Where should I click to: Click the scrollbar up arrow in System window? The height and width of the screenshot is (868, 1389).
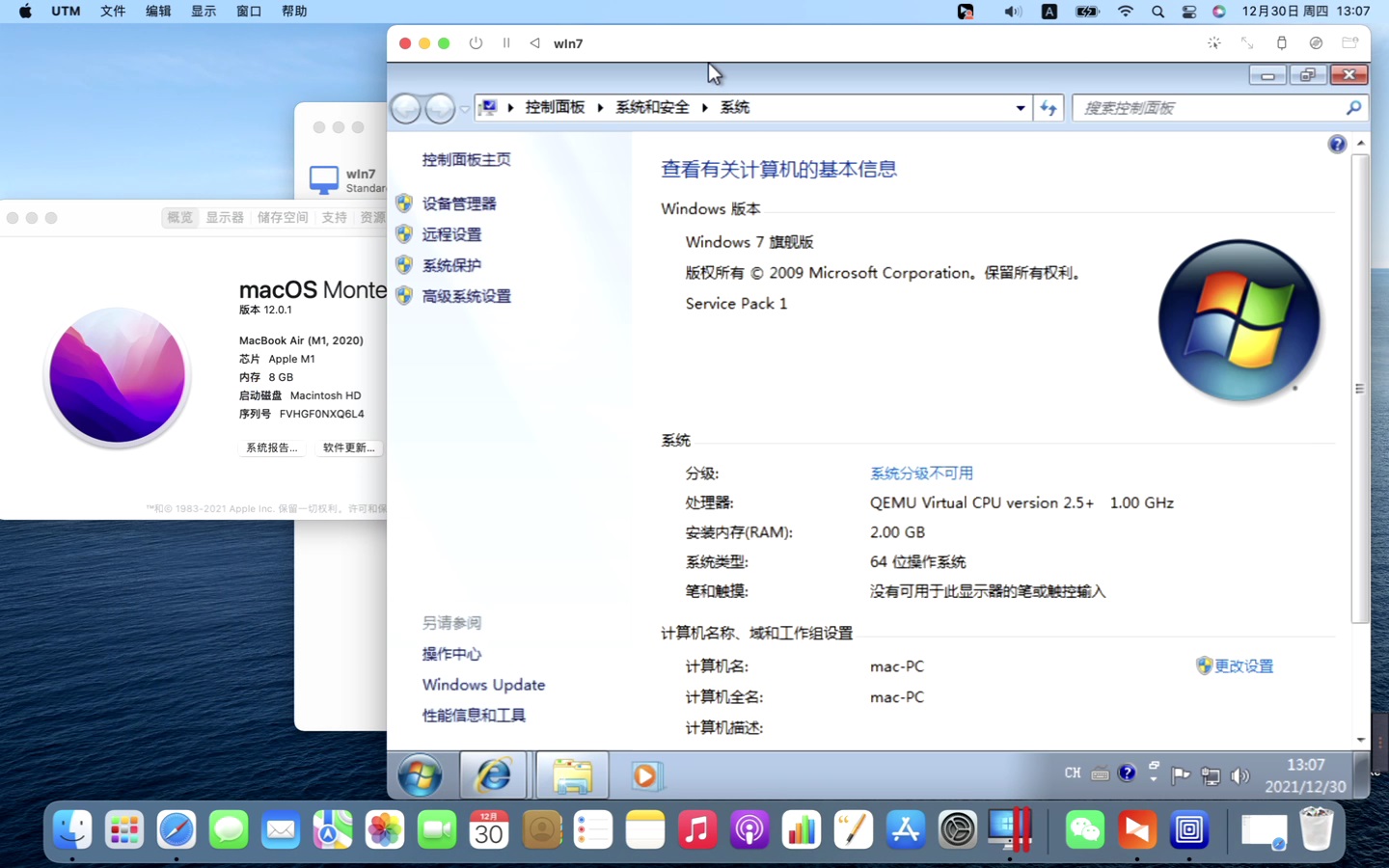pos(1360,144)
